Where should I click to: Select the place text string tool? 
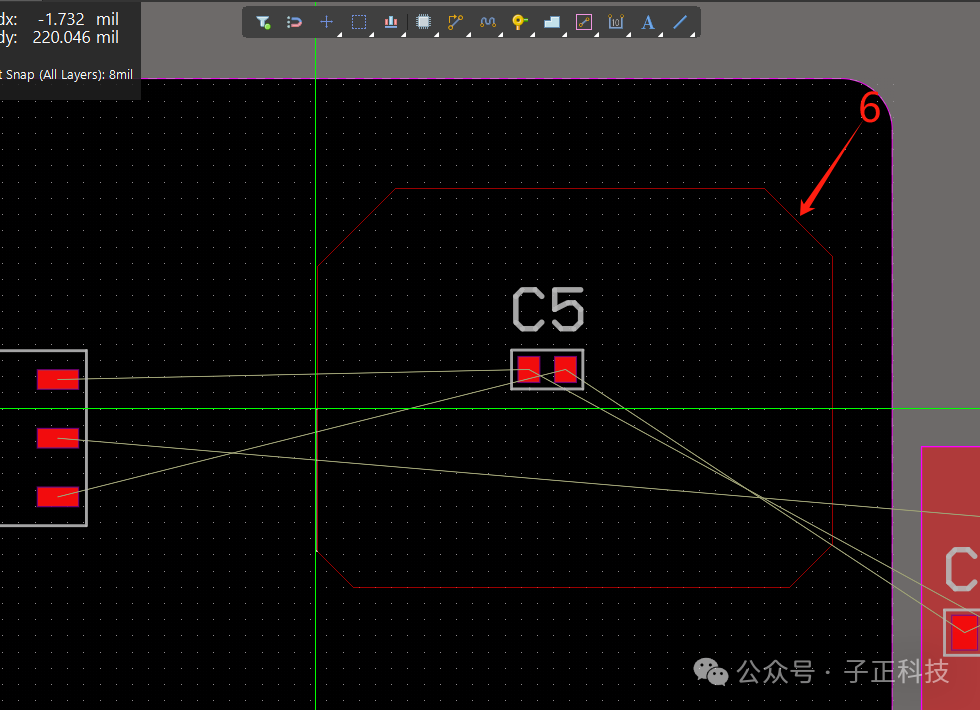648,22
